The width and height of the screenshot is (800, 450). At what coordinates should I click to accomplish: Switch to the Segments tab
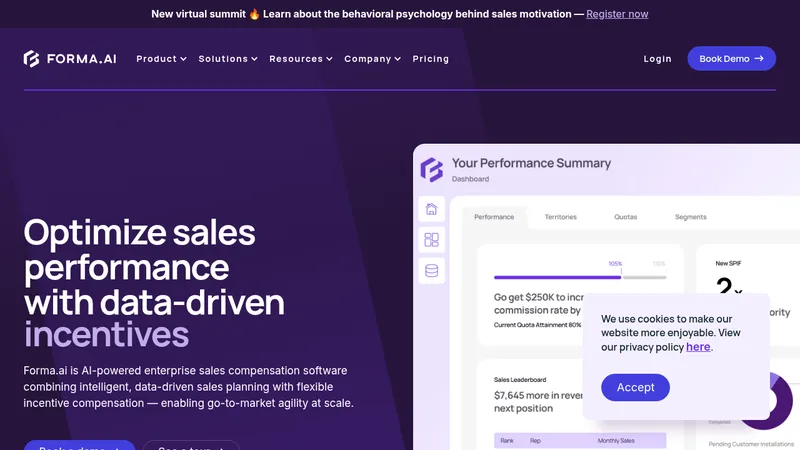[690, 217]
